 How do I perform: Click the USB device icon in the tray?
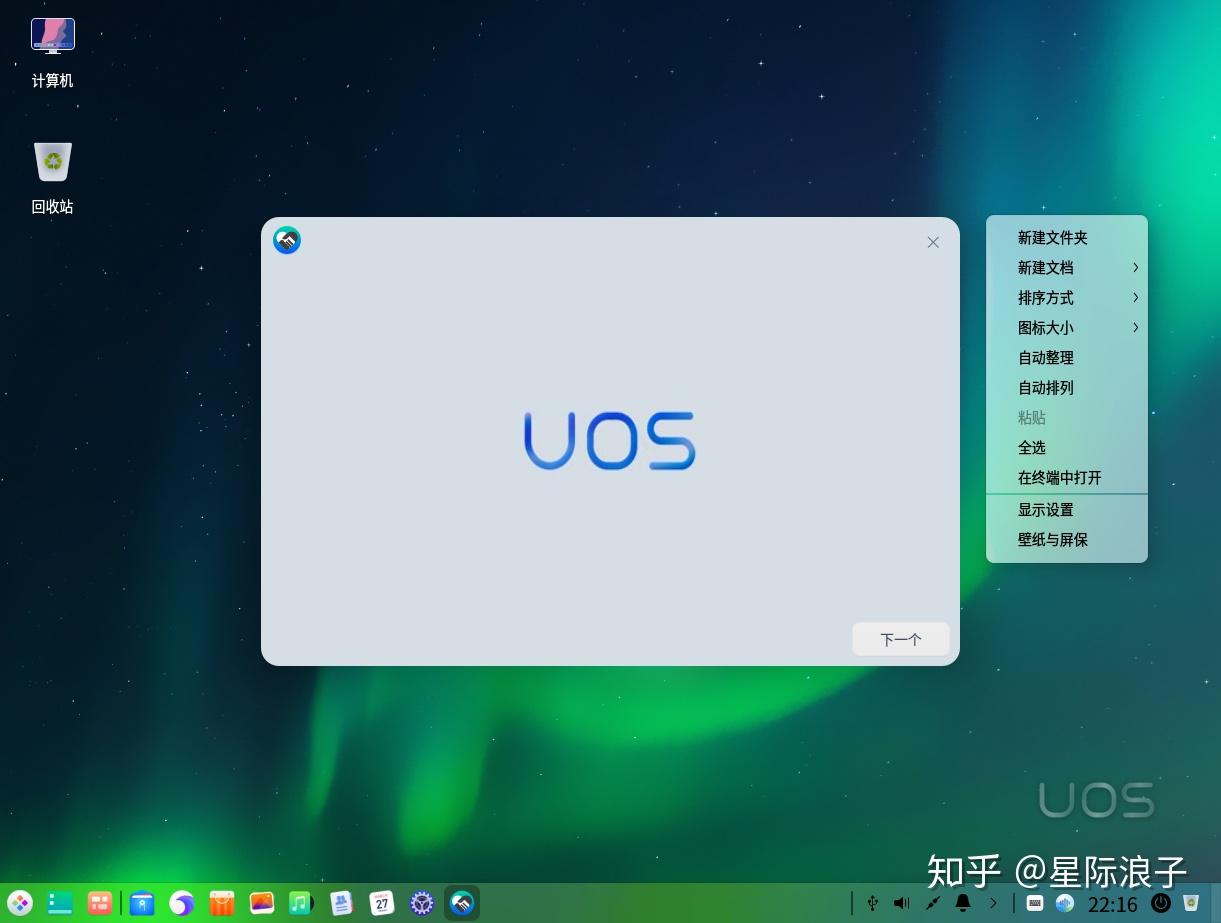(871, 903)
